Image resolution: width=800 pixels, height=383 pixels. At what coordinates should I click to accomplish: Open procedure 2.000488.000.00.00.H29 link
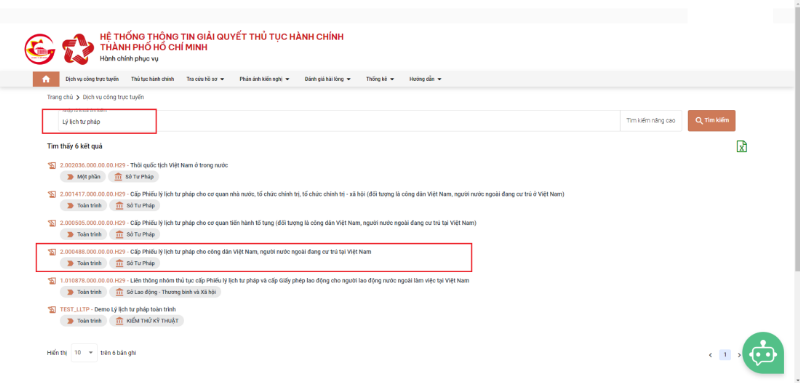(92, 252)
